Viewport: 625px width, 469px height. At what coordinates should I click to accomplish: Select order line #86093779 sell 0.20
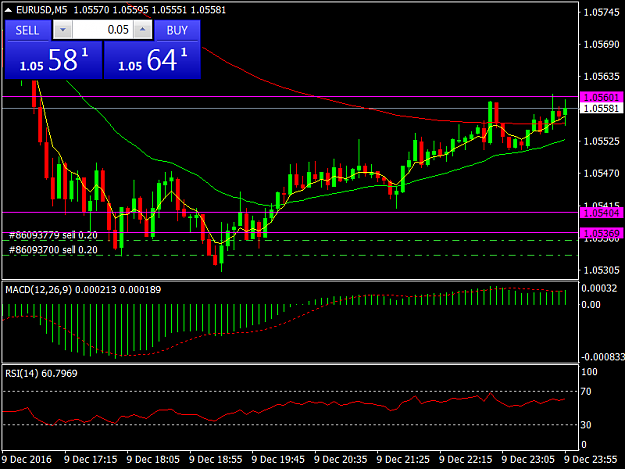(x=53, y=235)
